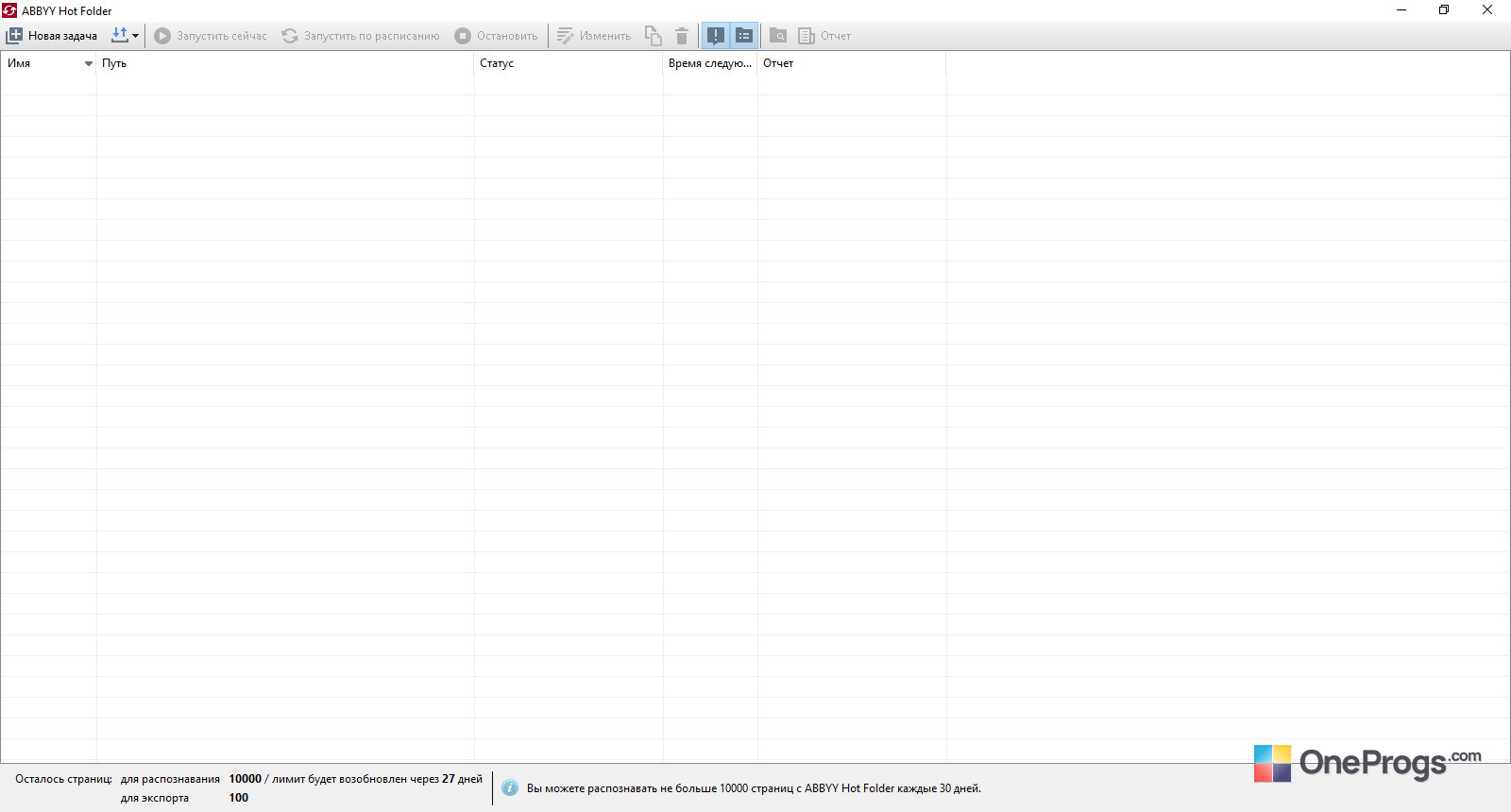1511x812 pixels.
Task: Click the ABBYY Hot Folder app icon
Action: [x=9, y=10]
